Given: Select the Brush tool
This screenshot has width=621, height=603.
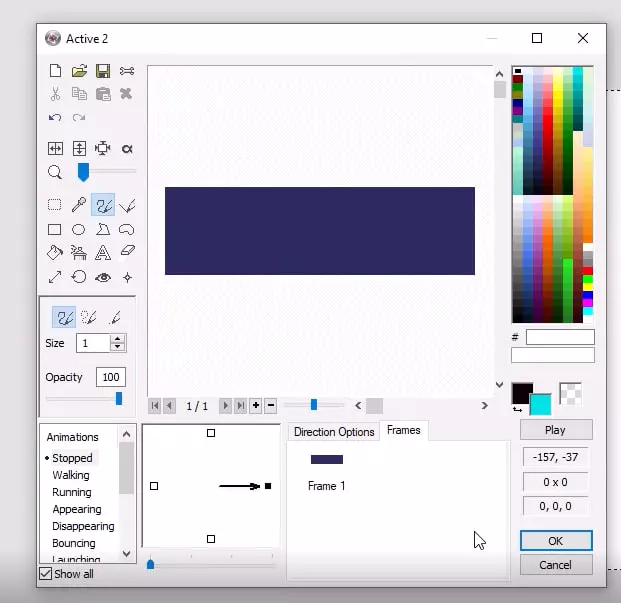Looking at the screenshot, I should (103, 205).
